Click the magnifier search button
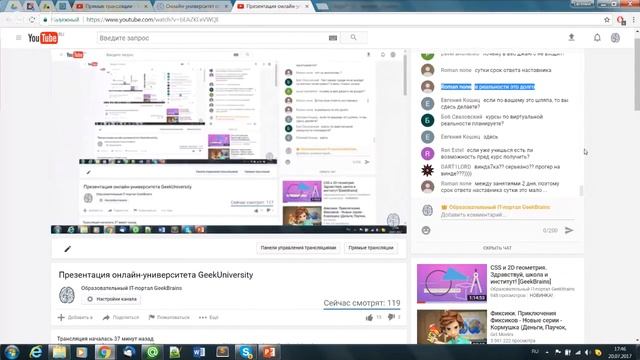This screenshot has height=360, width=640. (x=353, y=38)
